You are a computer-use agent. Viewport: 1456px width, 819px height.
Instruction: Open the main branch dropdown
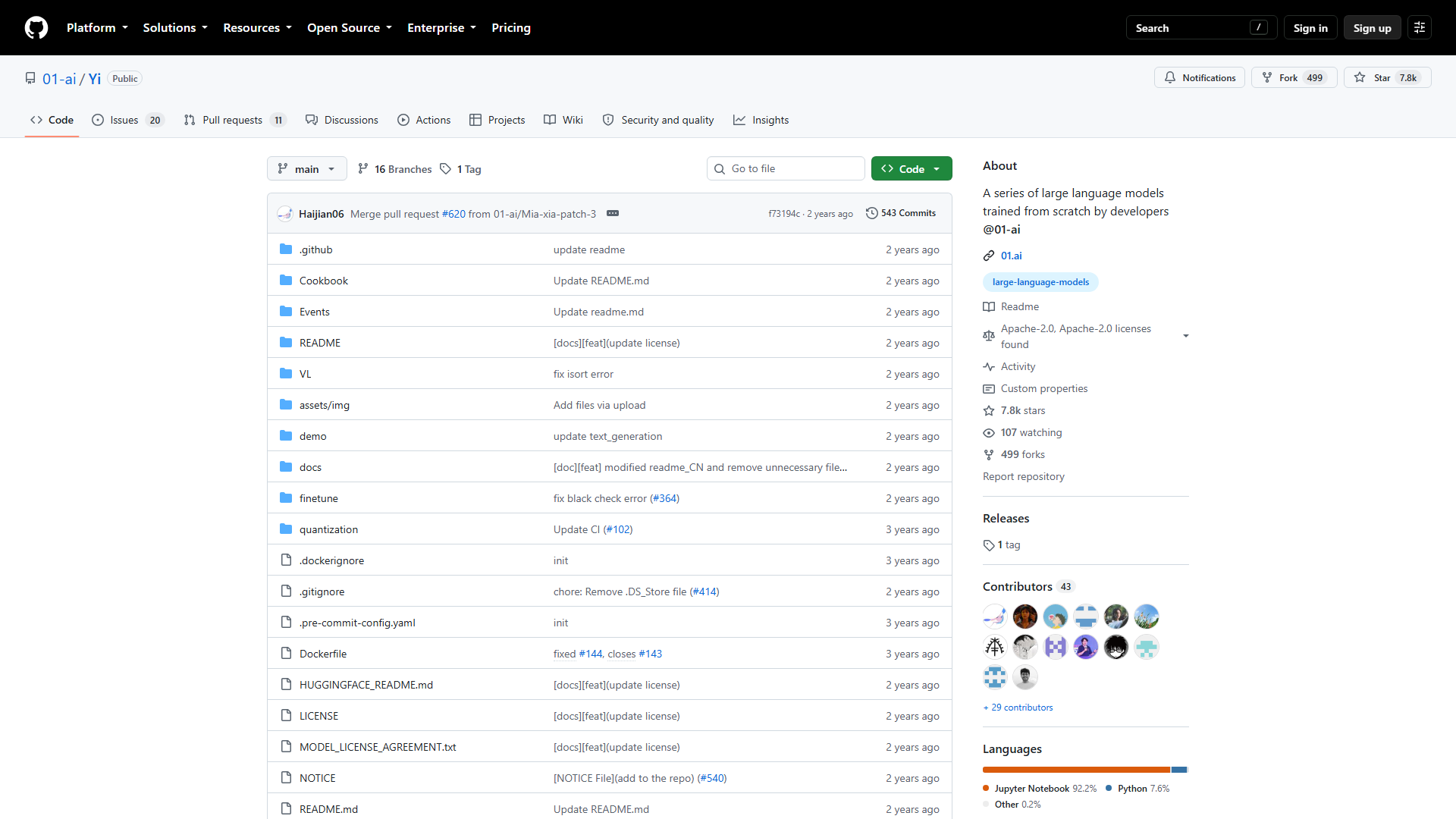(306, 169)
